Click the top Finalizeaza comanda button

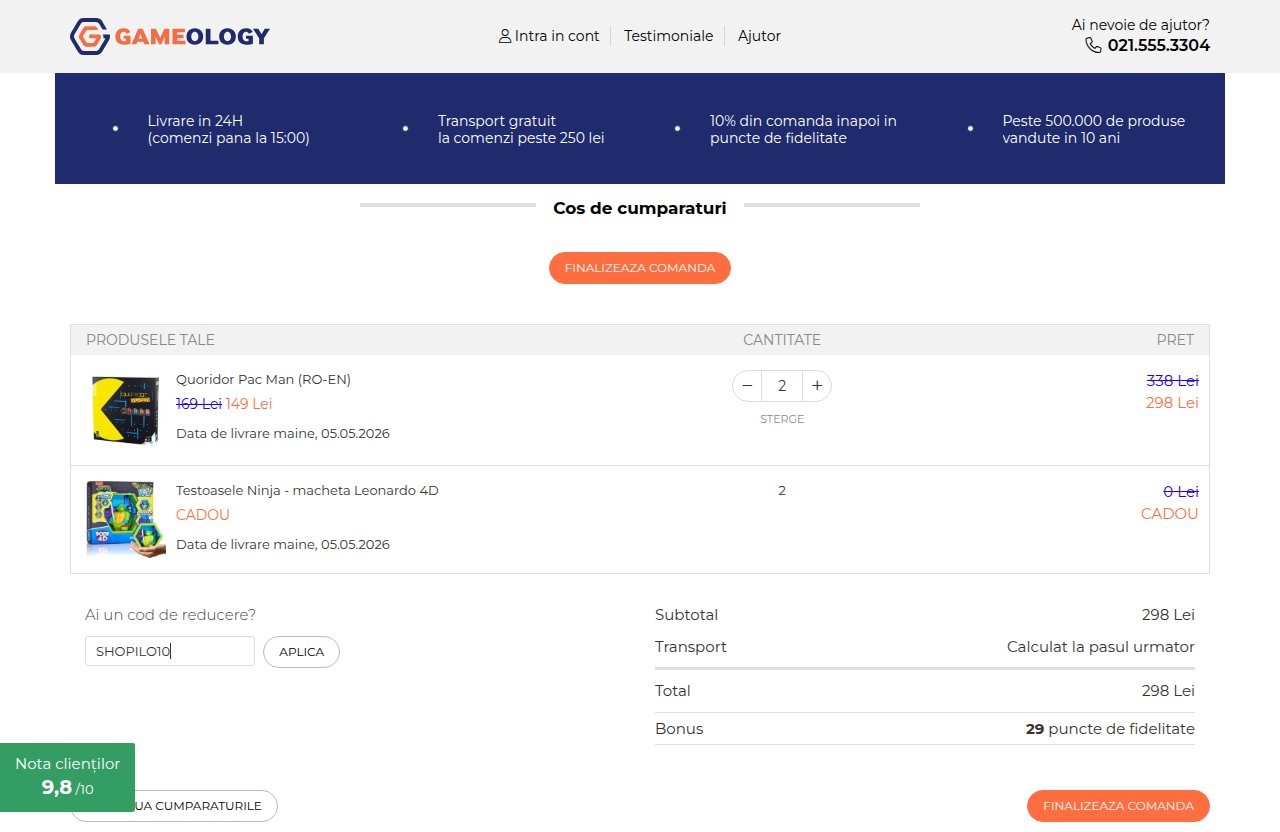coord(640,268)
